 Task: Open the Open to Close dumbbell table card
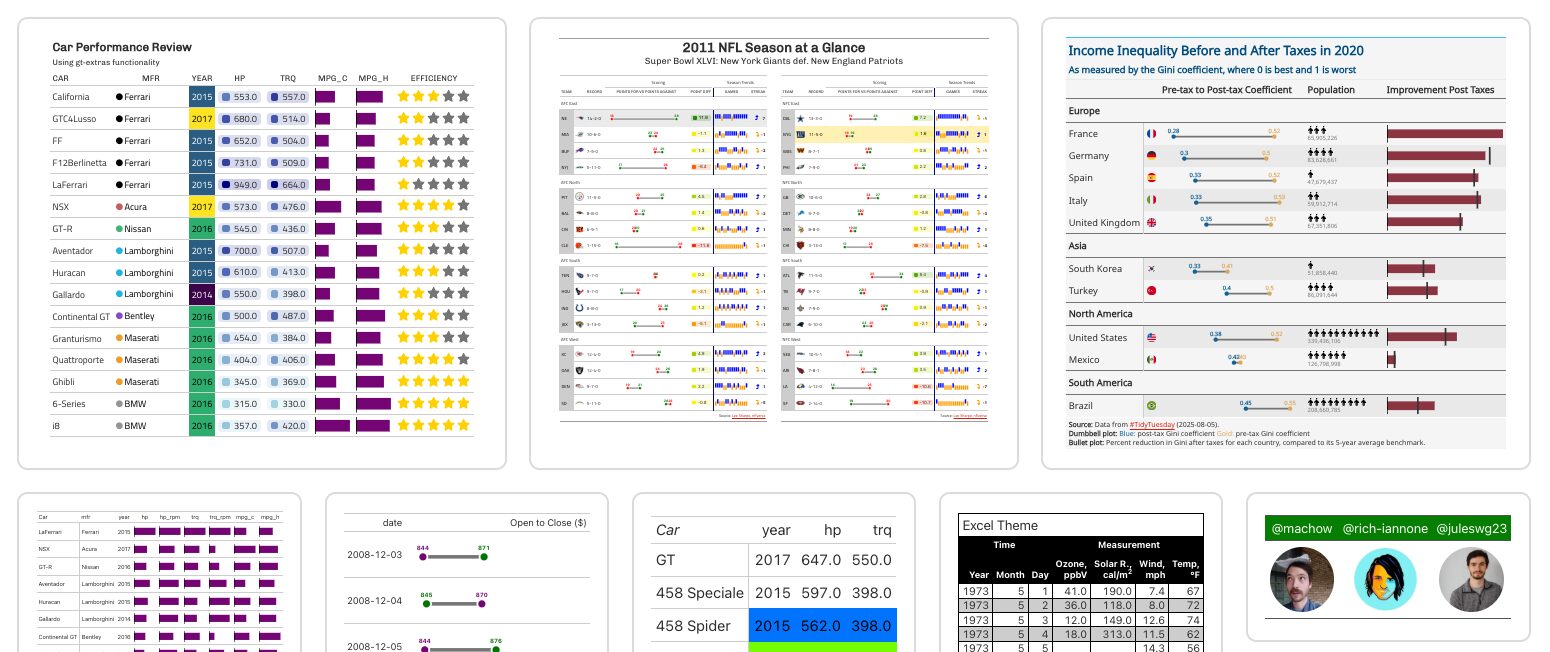pos(466,572)
